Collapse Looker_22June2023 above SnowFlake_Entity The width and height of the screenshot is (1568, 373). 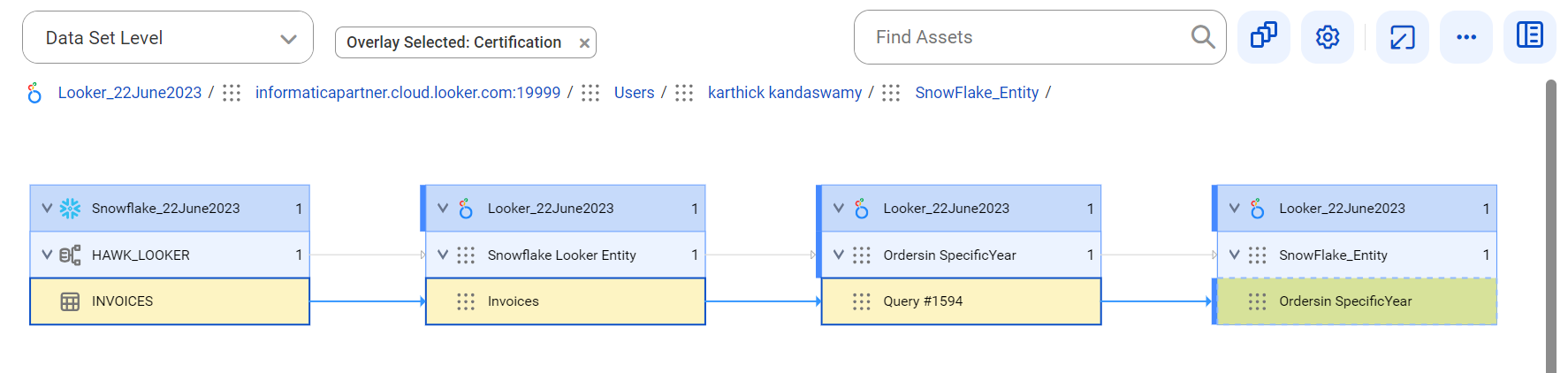pyautogui.click(x=1235, y=209)
